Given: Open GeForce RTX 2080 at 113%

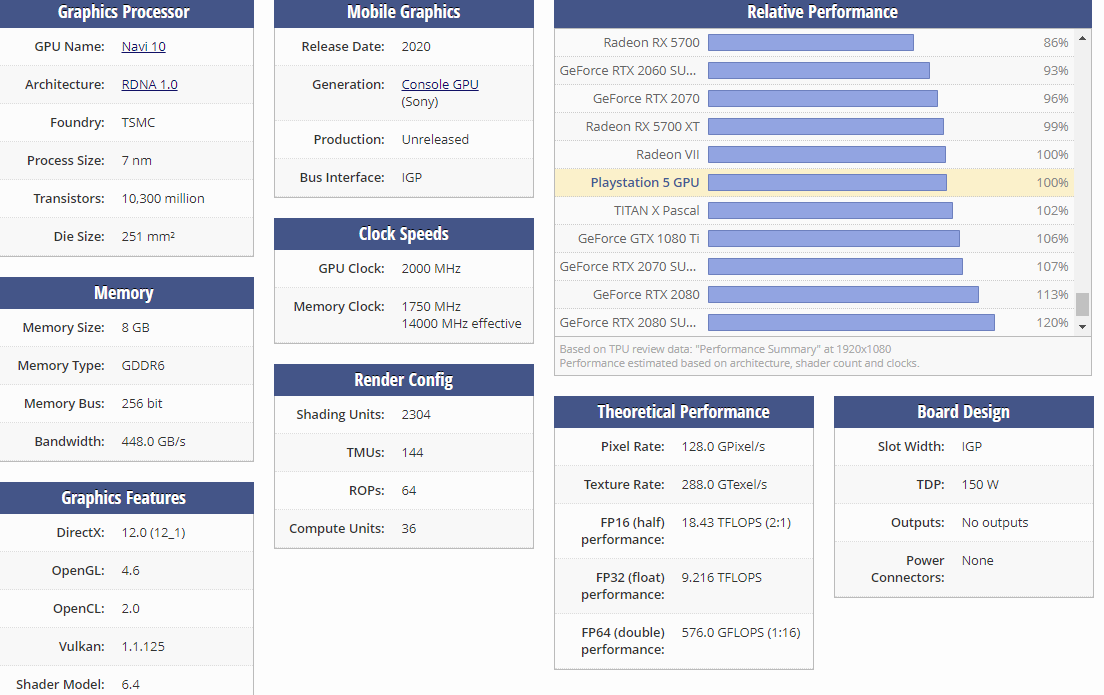Looking at the screenshot, I should [646, 295].
